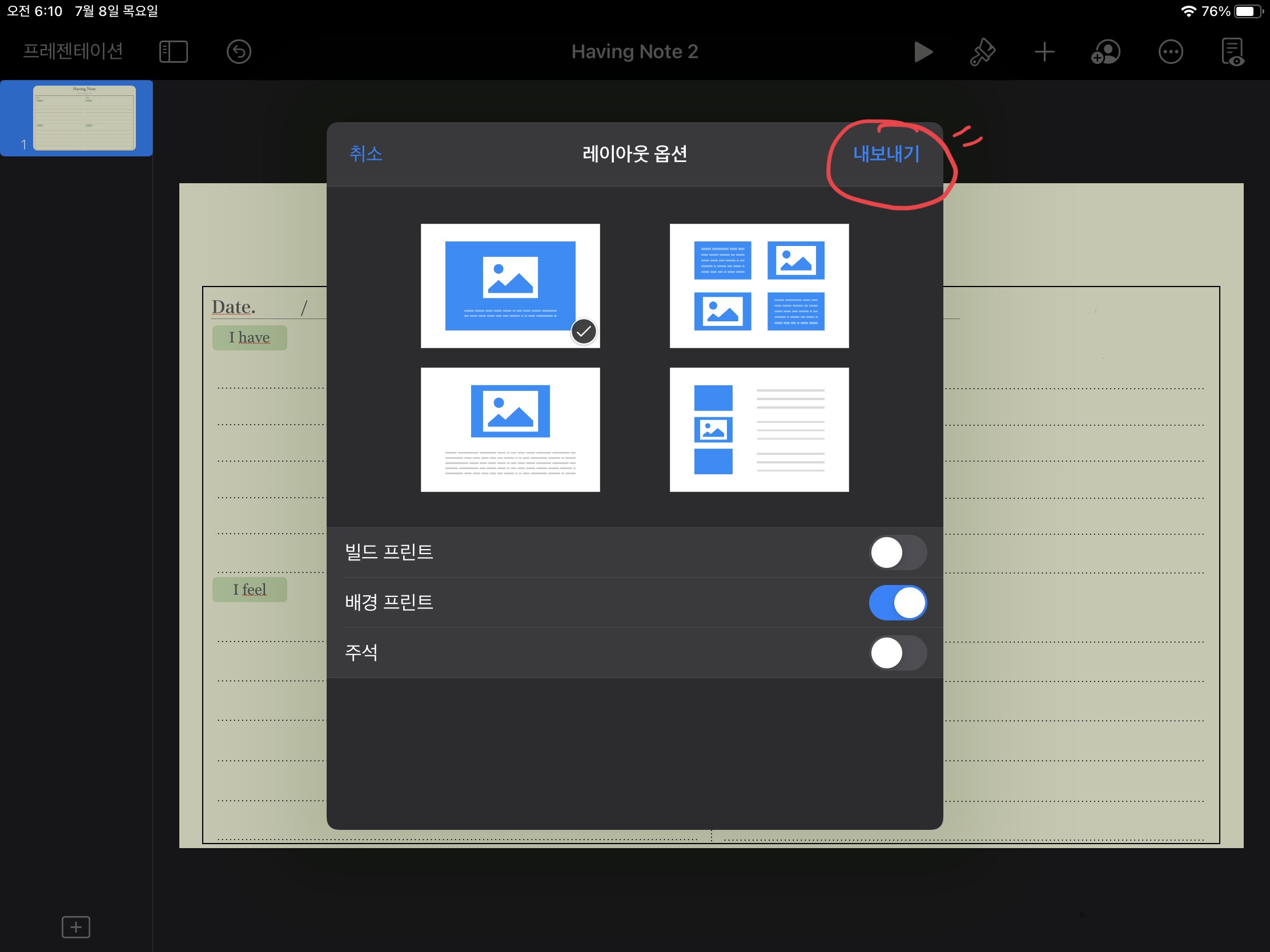Tap the Undo arrow icon
This screenshot has width=1270, height=952.
(239, 51)
